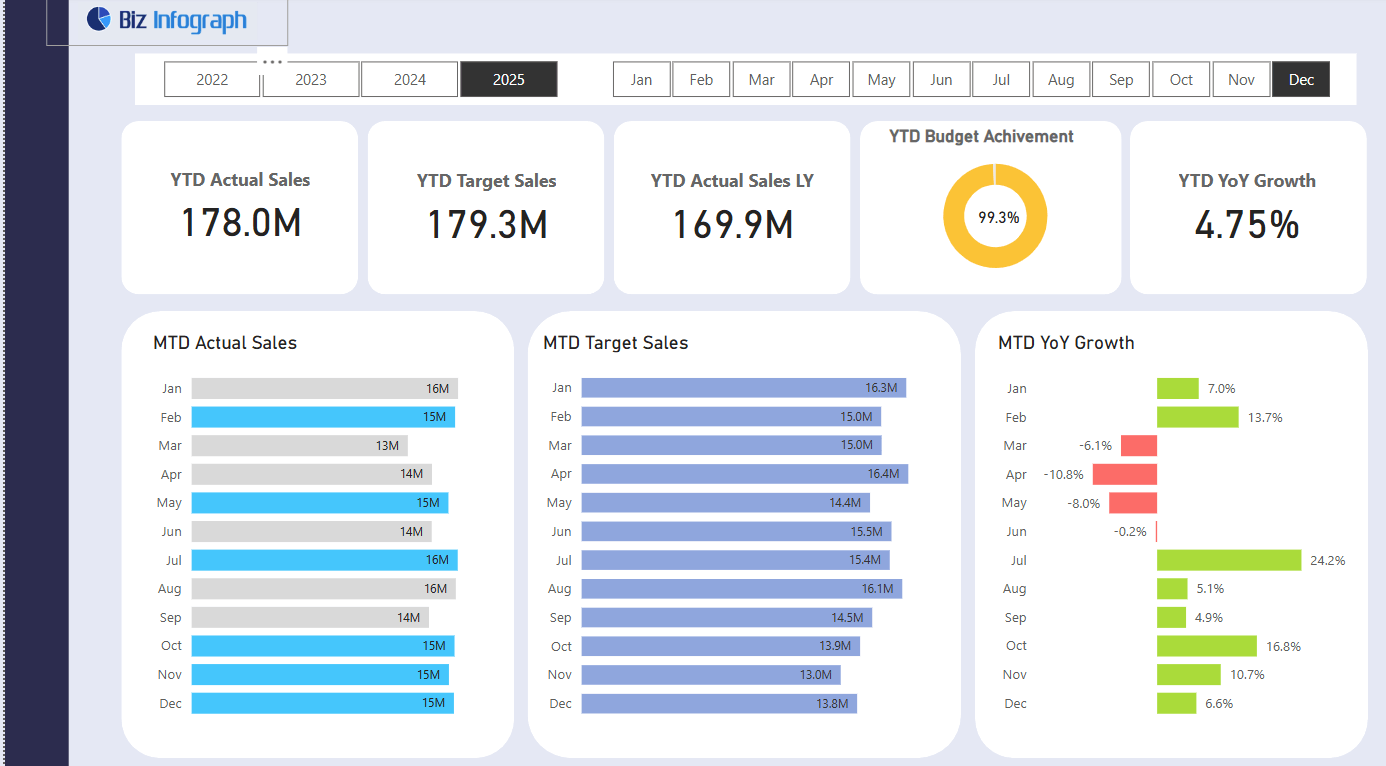Viewport: 1386px width, 766px height.
Task: Click the MTD YoY Growth chart title
Action: [x=1065, y=342]
